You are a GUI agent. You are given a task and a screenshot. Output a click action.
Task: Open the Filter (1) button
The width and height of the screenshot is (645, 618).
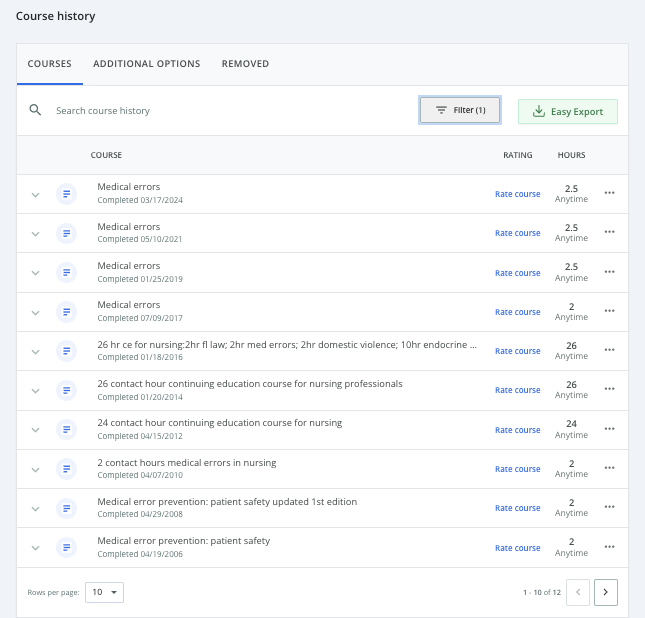[x=460, y=110]
